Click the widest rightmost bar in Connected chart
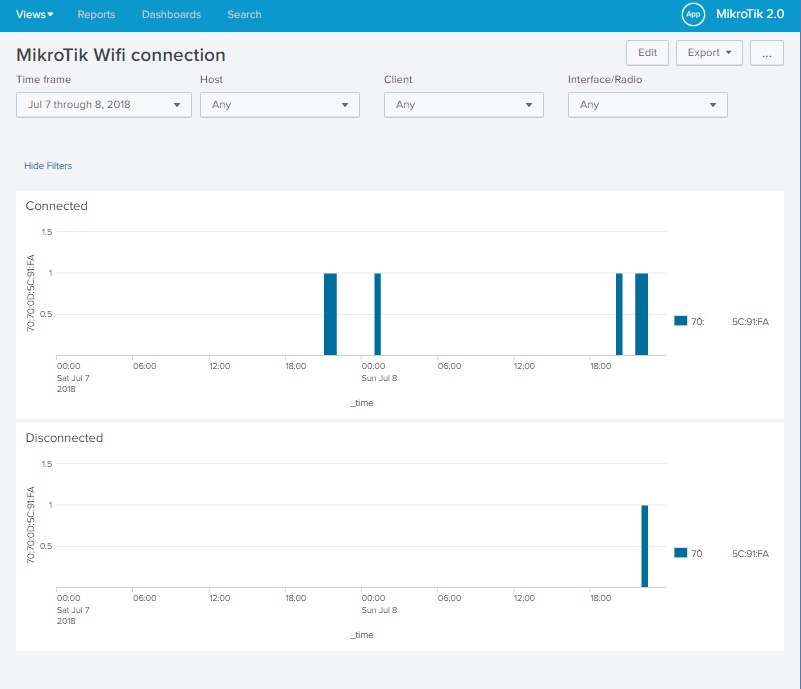 (x=642, y=314)
